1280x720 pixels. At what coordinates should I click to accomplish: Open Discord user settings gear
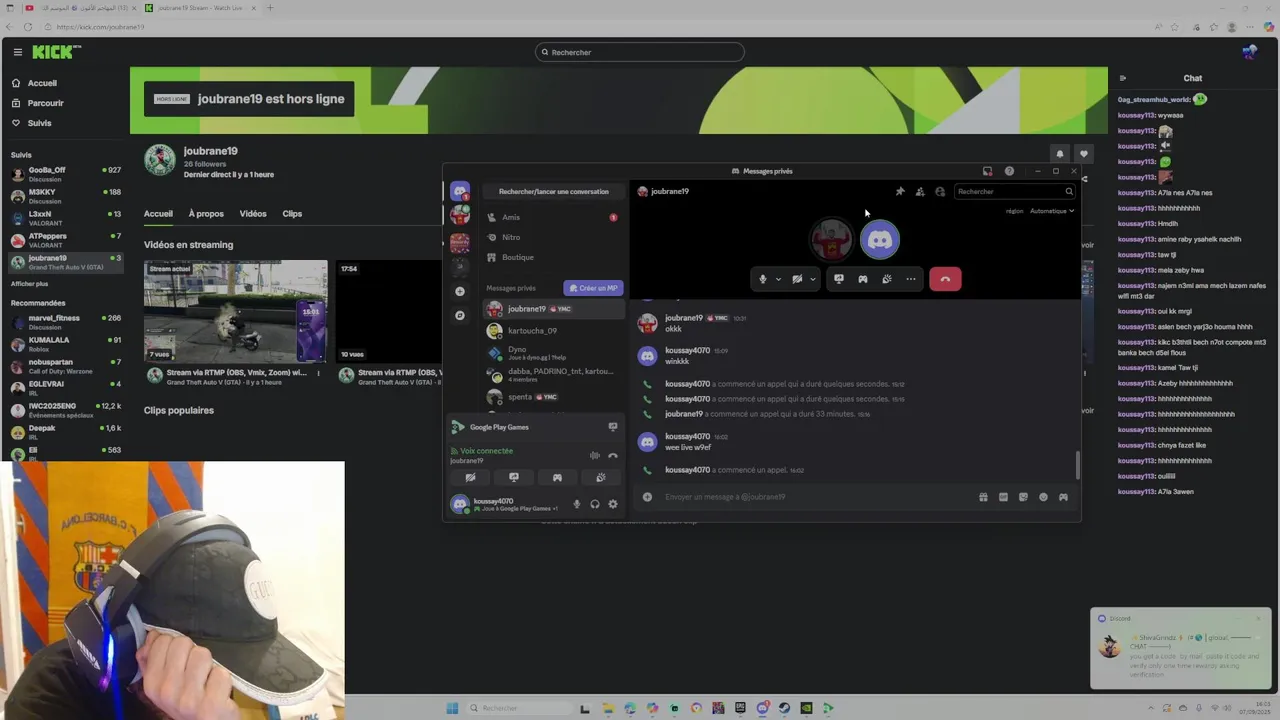point(613,504)
